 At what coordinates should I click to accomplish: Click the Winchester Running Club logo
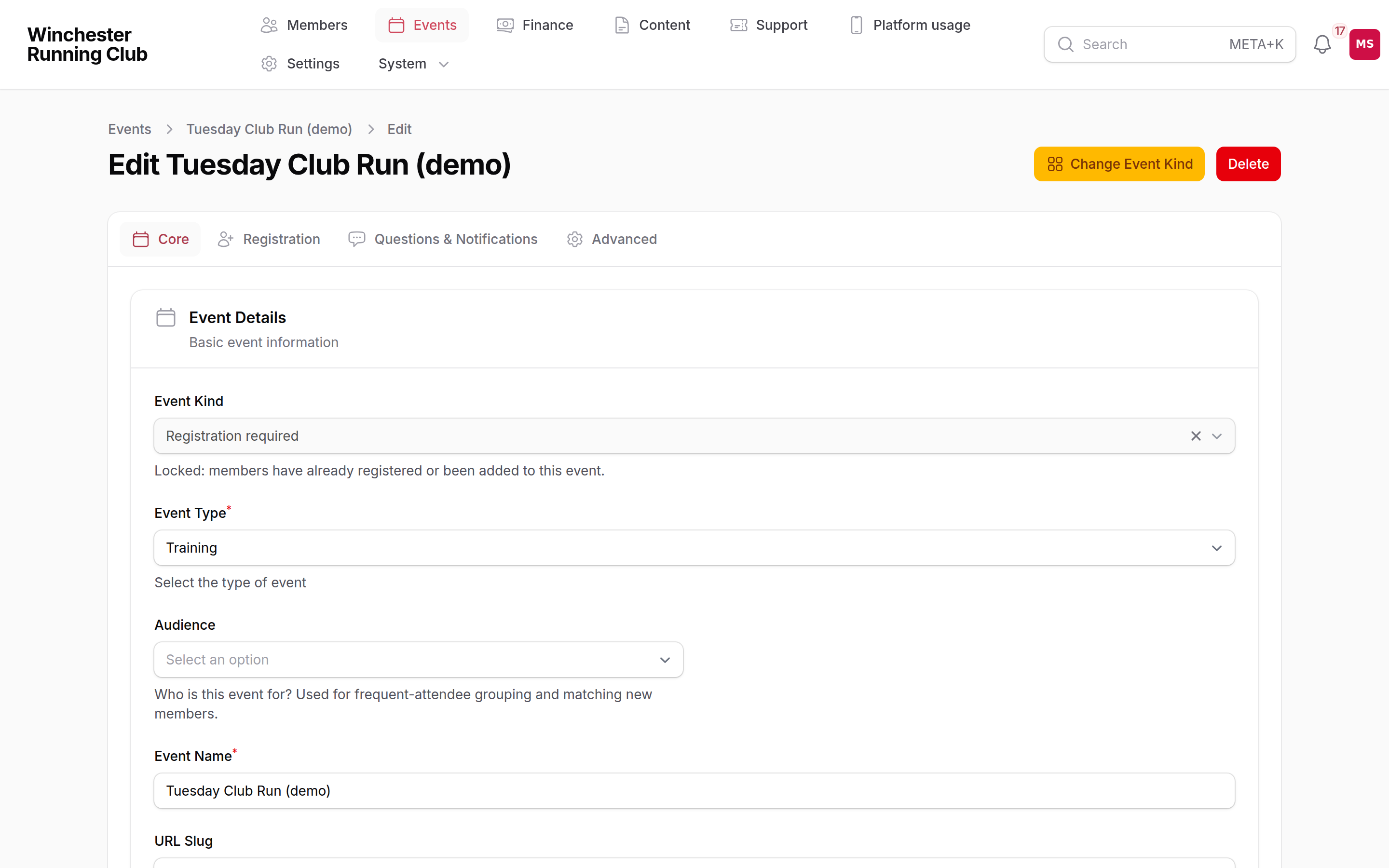pos(87,44)
